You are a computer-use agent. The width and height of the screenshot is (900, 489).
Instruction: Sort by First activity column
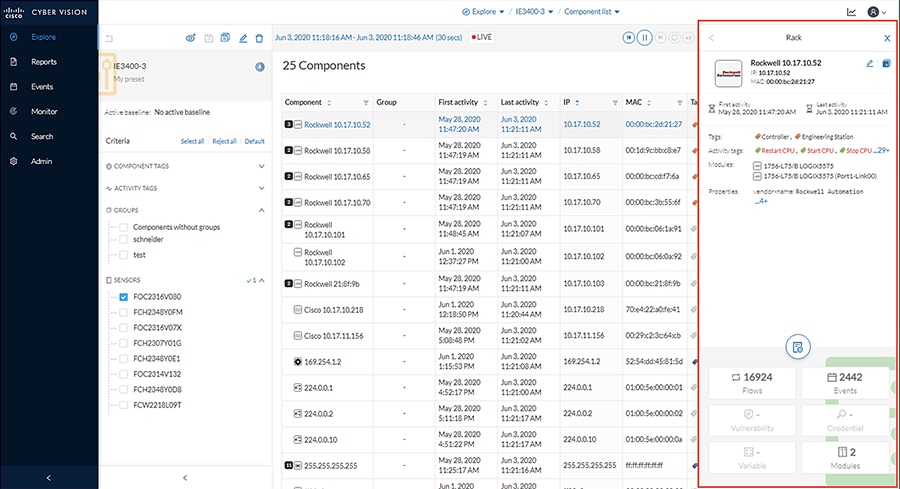click(486, 103)
